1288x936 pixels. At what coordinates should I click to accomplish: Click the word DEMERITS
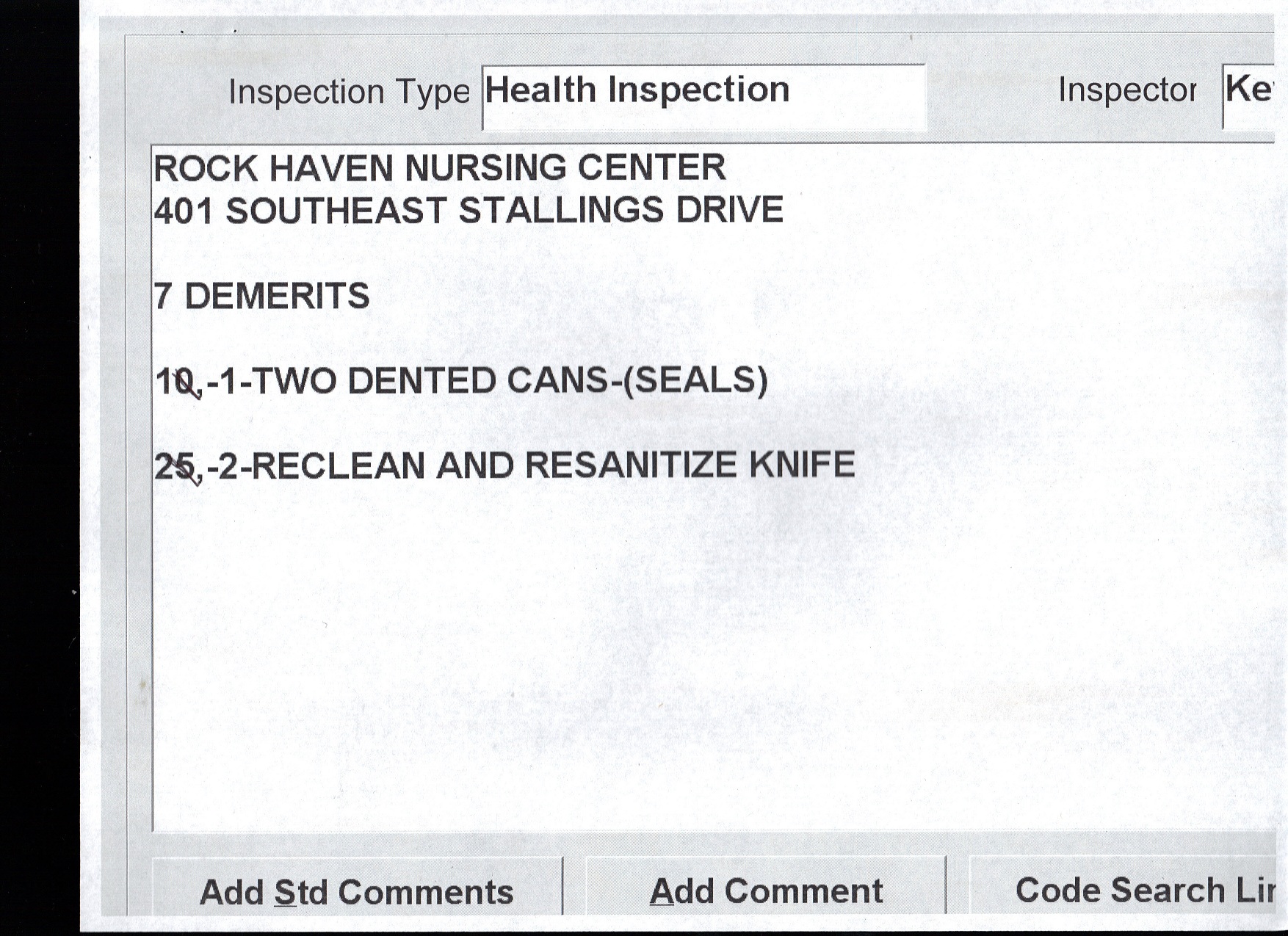(x=277, y=297)
